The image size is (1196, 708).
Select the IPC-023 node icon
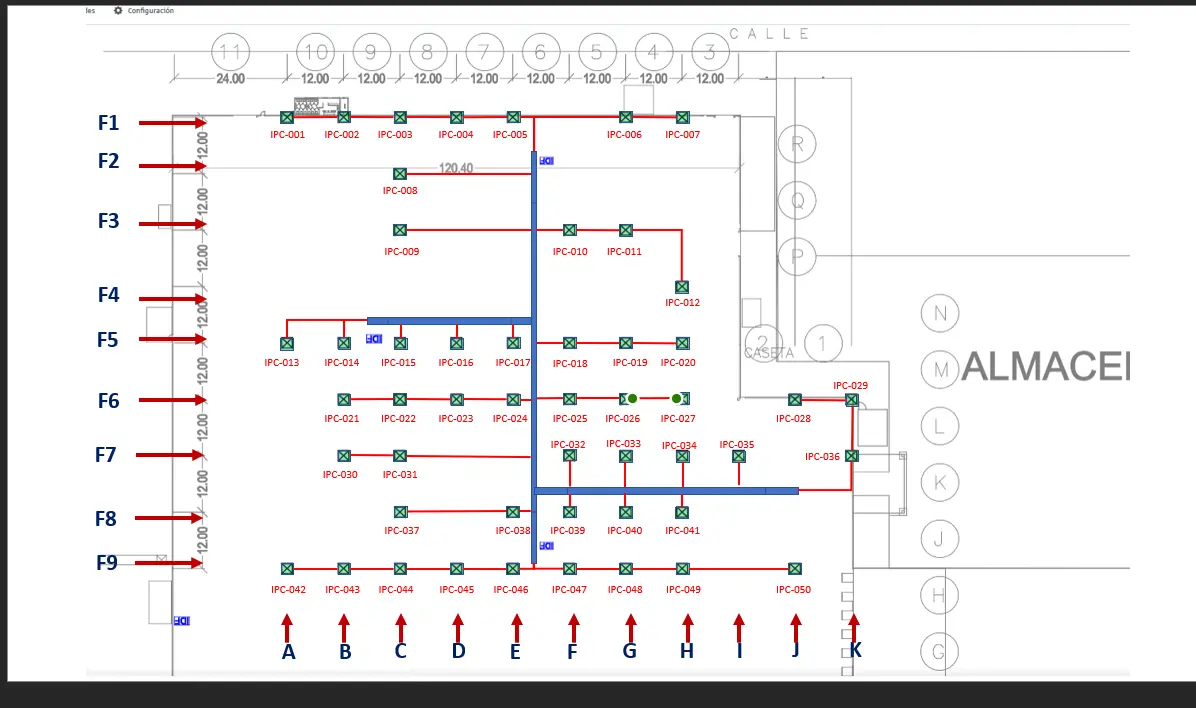457,399
